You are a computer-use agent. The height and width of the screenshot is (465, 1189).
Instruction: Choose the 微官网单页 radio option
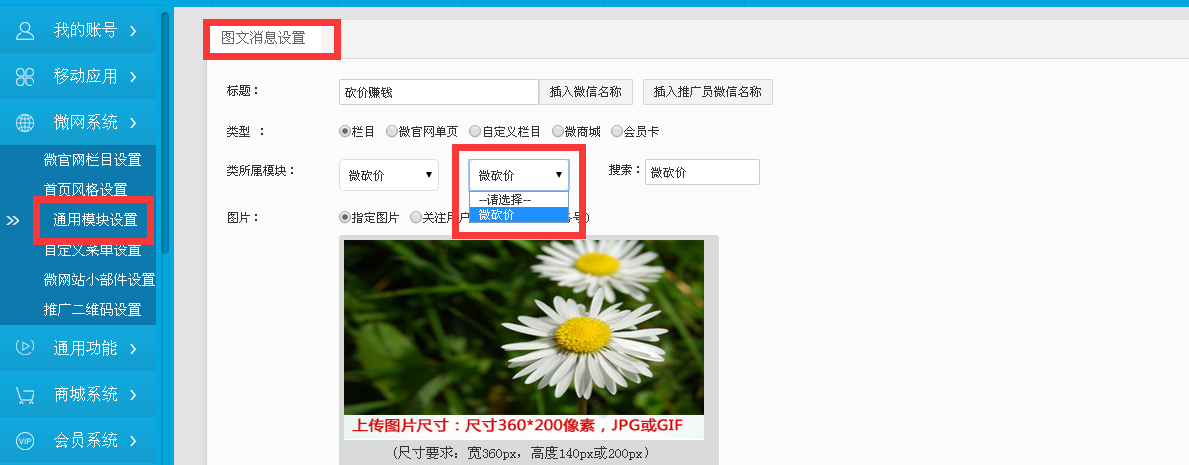(x=392, y=131)
